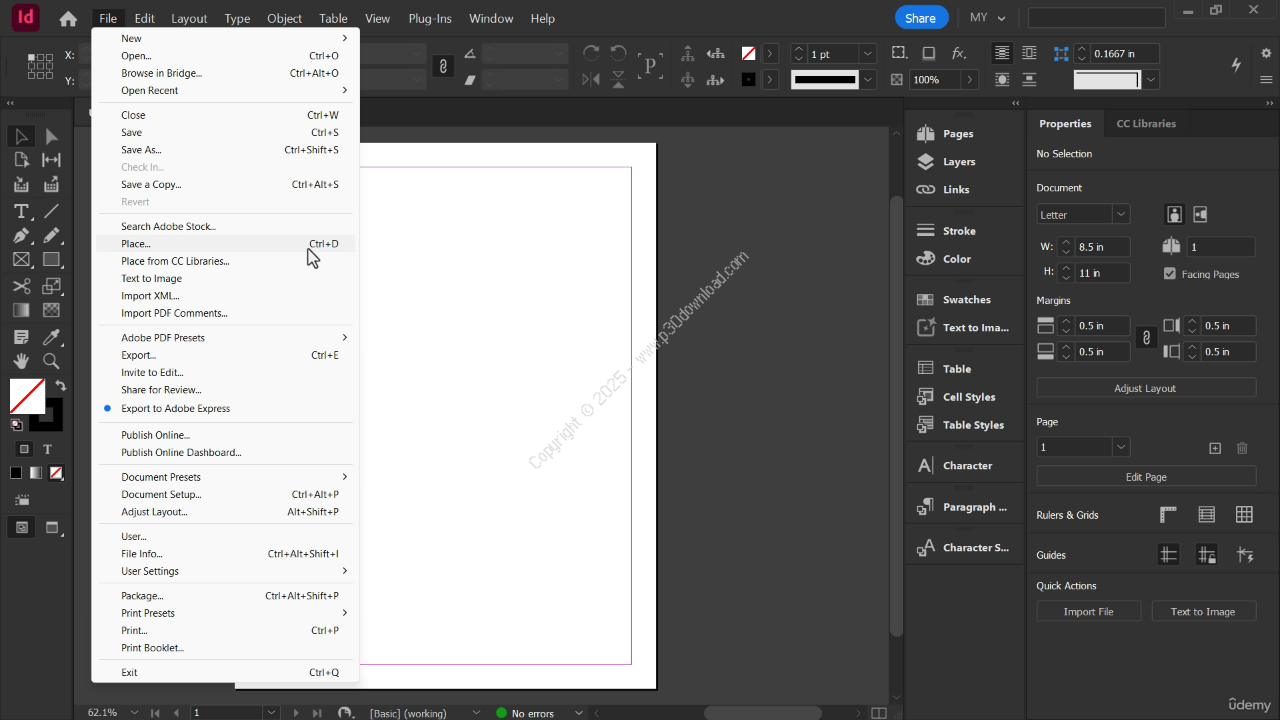1280x720 pixels.
Task: Open the page number dropdown in Properties
Action: (1120, 448)
